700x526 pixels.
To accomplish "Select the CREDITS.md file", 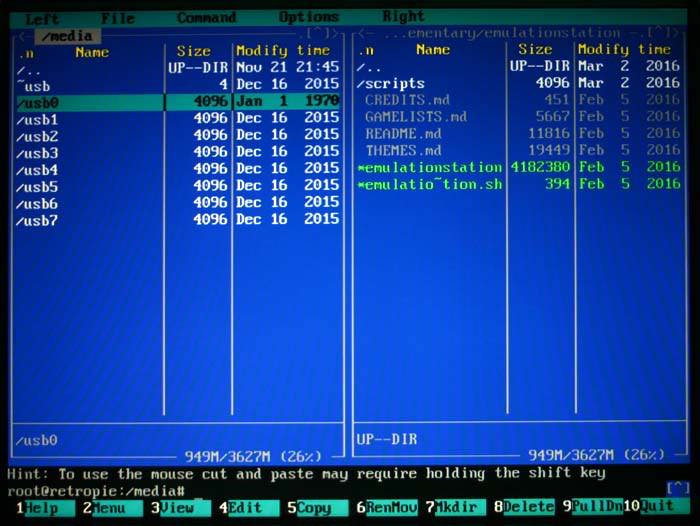I will pyautogui.click(x=518, y=100).
